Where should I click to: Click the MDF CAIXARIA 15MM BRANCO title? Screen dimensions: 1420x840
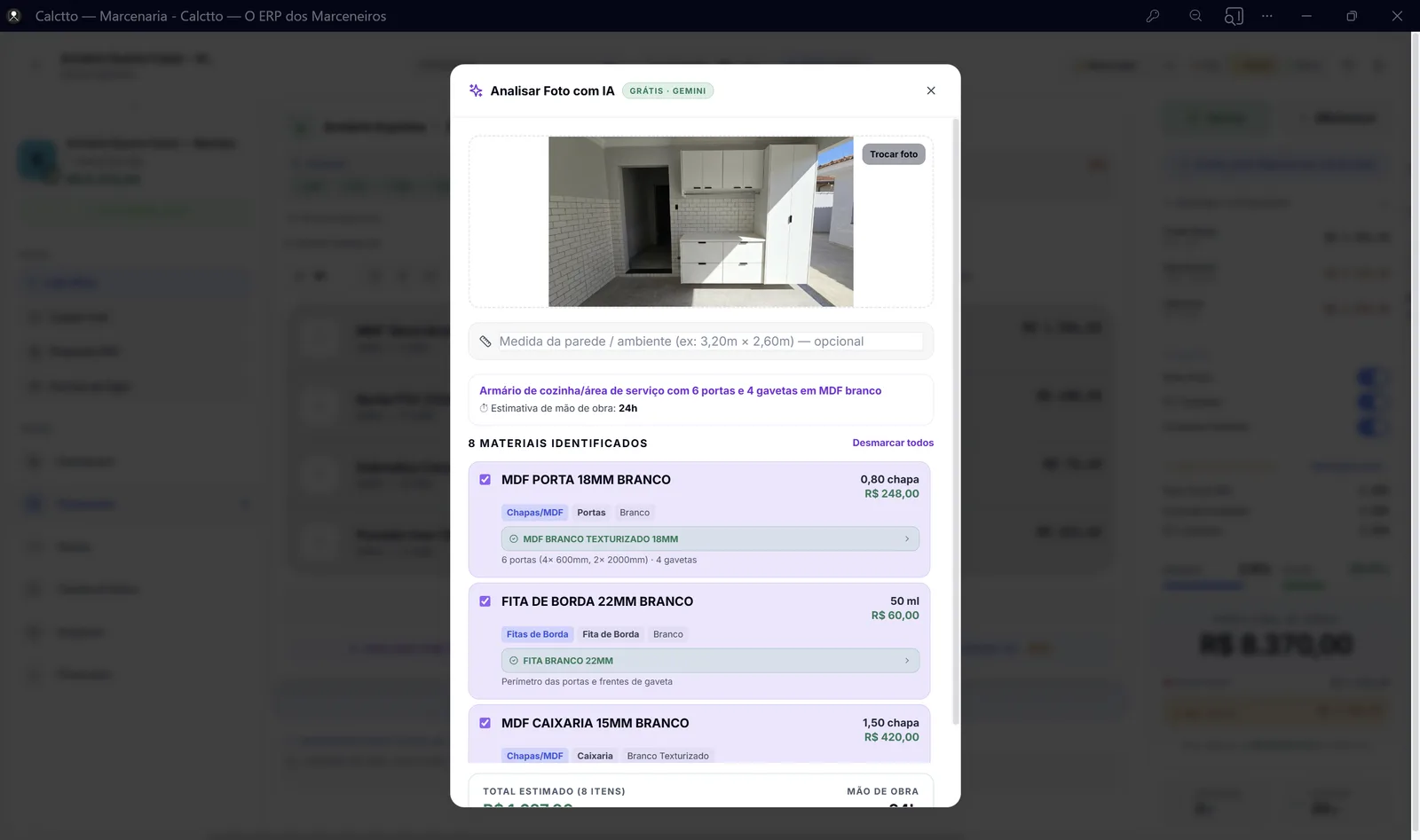pos(595,723)
